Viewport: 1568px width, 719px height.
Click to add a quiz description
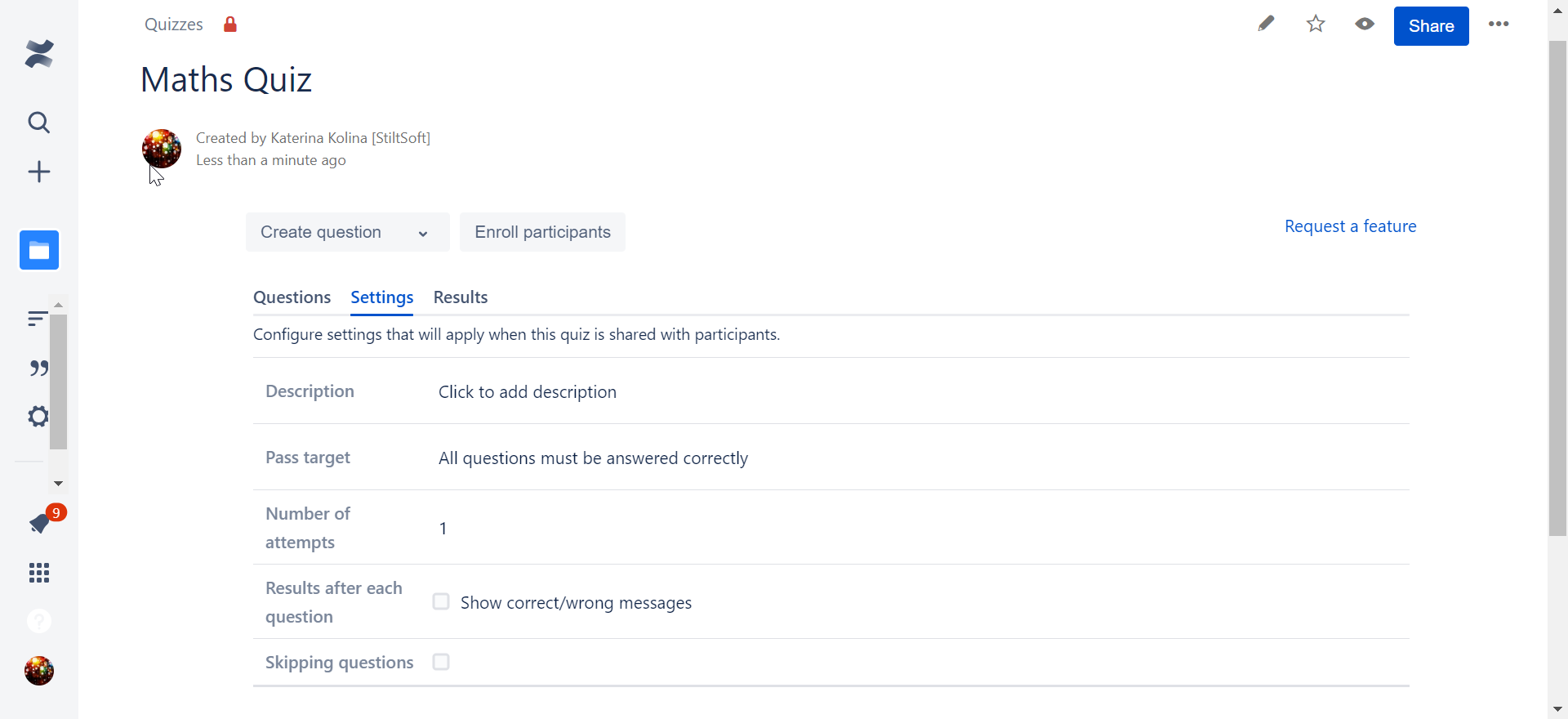(x=528, y=391)
